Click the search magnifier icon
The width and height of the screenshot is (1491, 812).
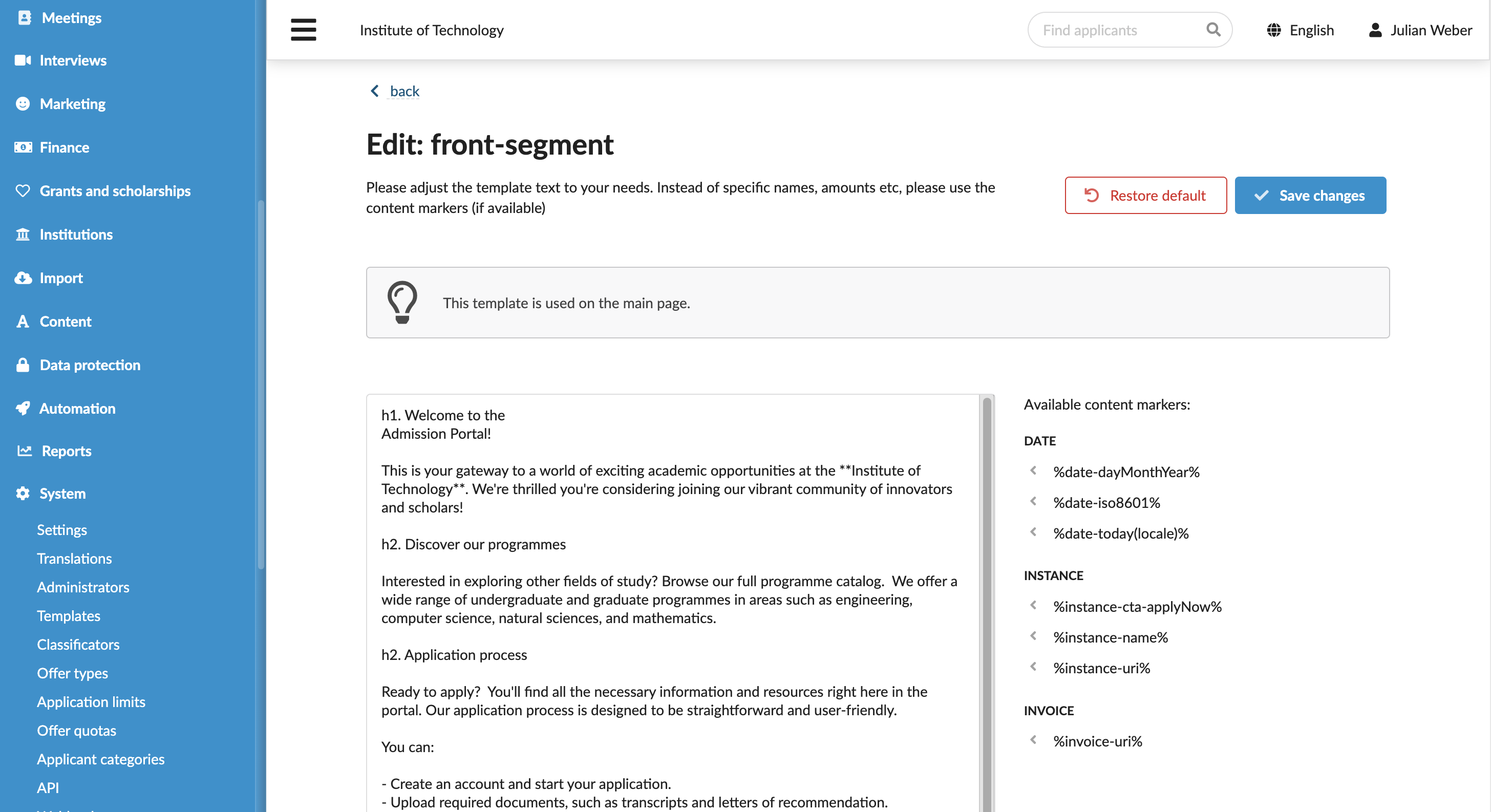[1212, 30]
